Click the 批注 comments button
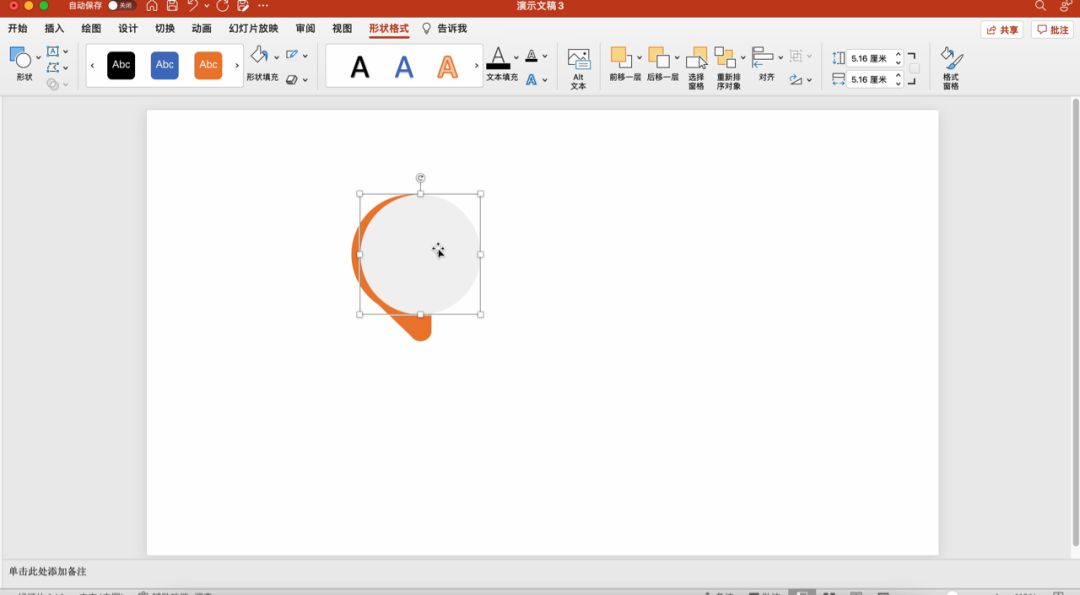Viewport: 1080px width, 595px height. click(x=1053, y=30)
